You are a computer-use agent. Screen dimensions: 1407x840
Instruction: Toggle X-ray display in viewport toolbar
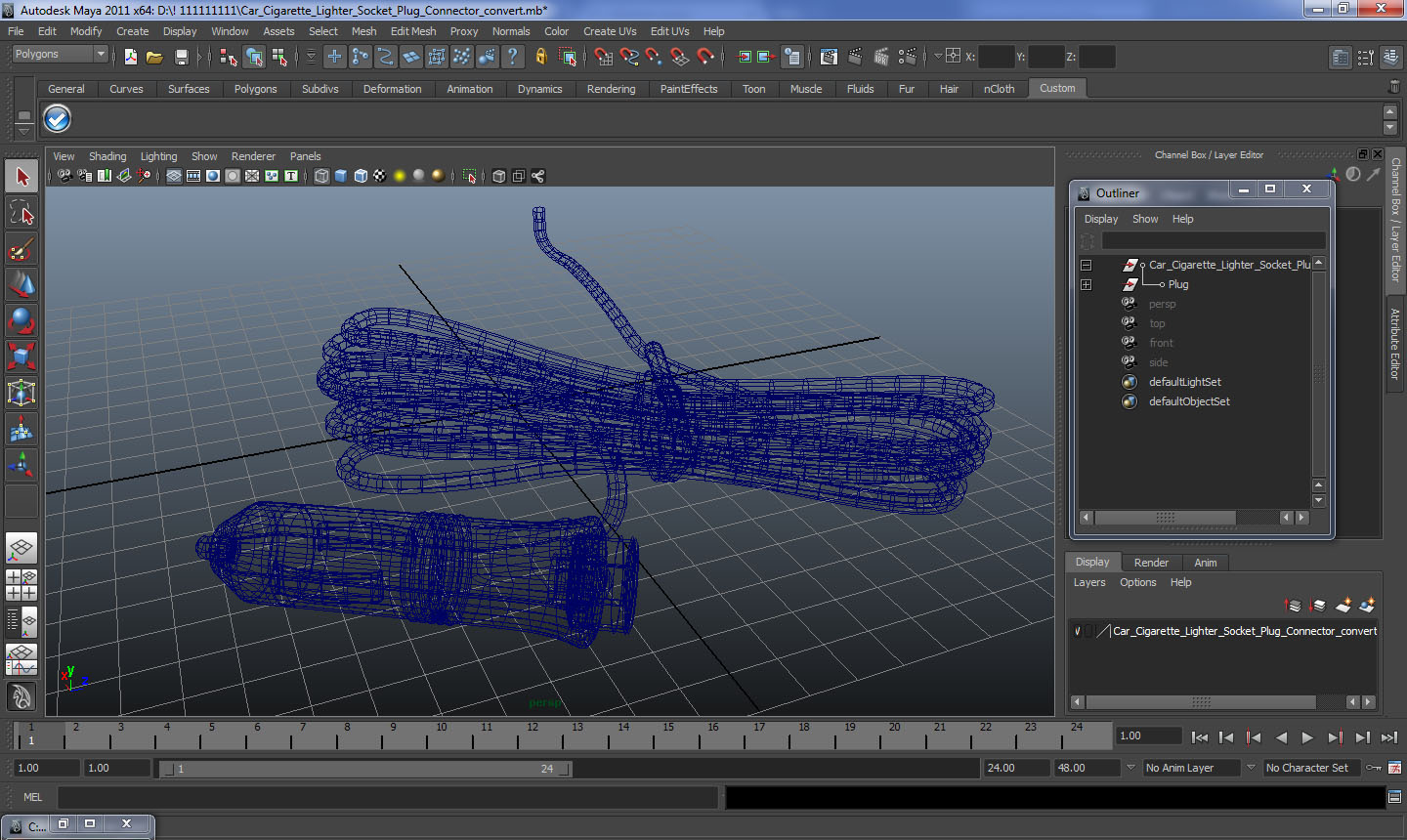pos(499,176)
